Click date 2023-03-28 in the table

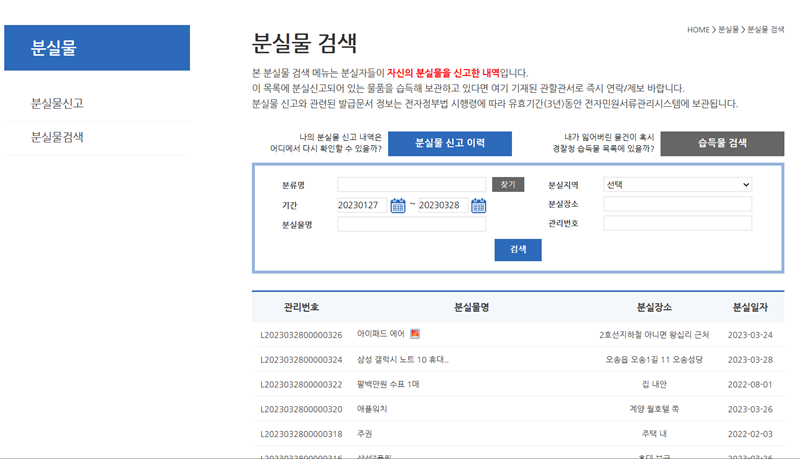750,360
